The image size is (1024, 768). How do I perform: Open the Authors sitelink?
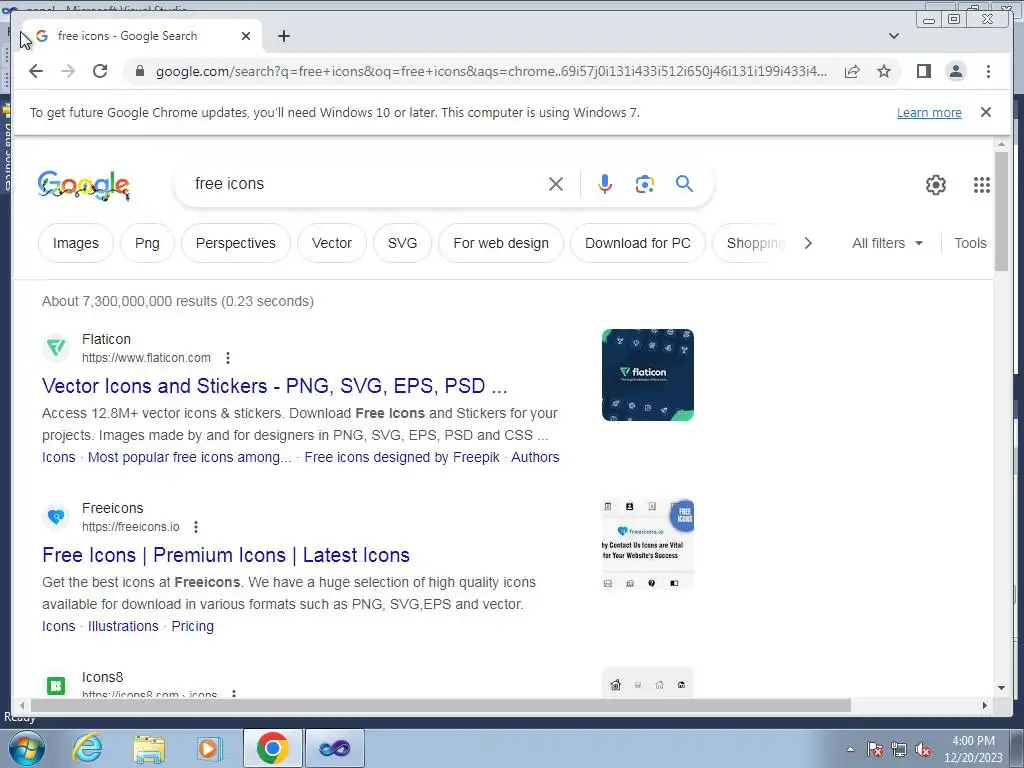pyautogui.click(x=535, y=457)
